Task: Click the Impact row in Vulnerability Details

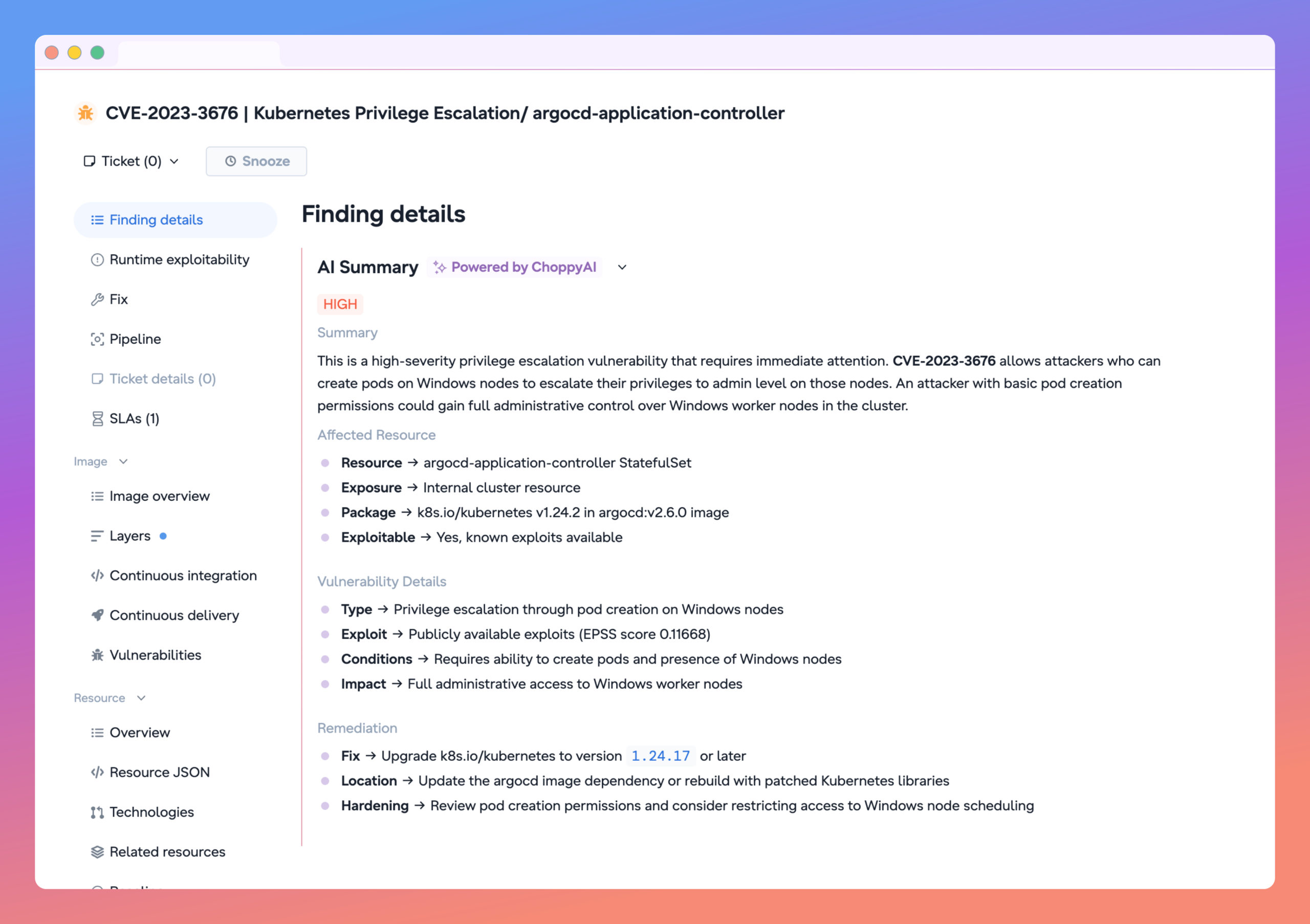Action: click(532, 685)
